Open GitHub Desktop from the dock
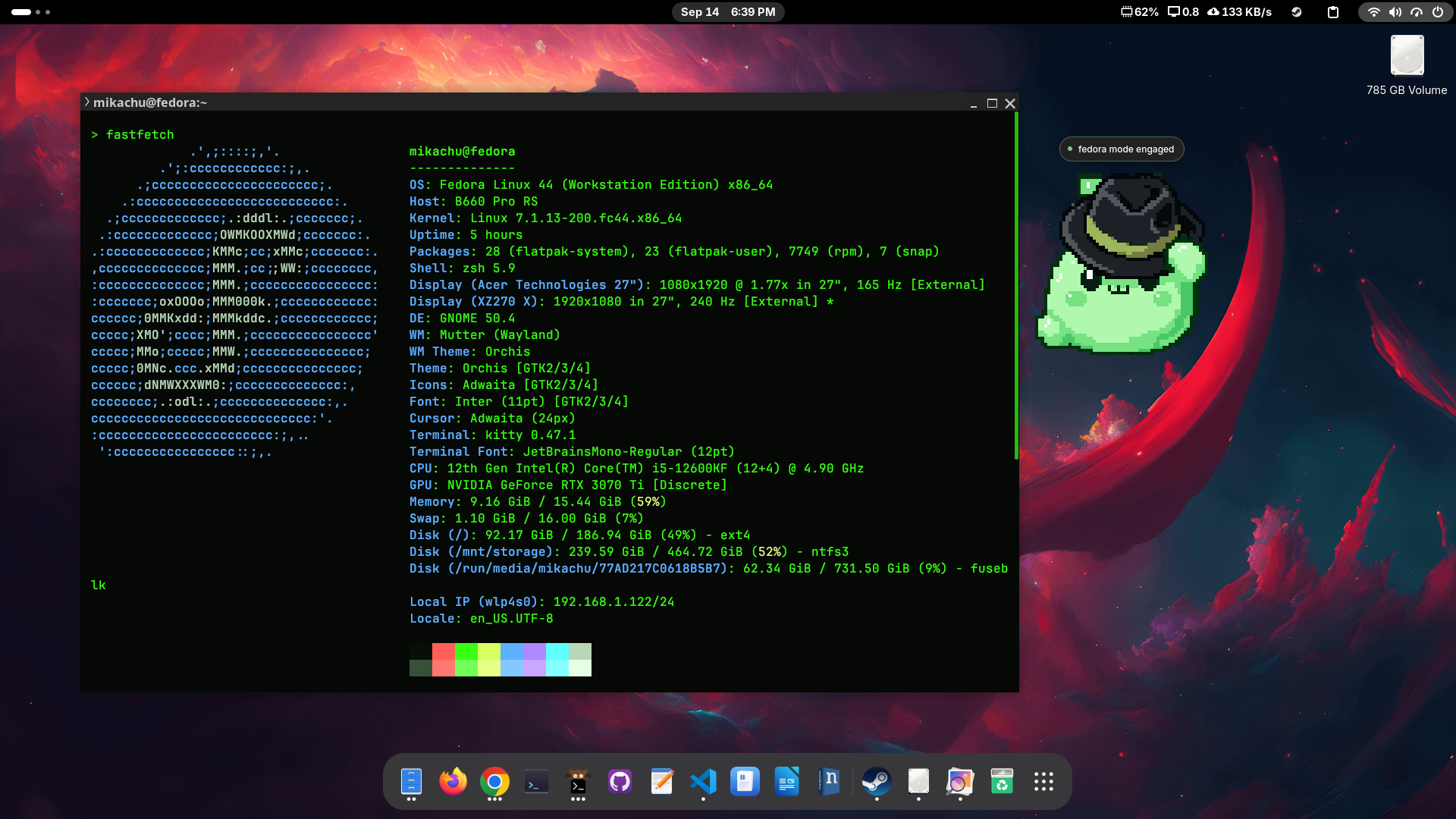Viewport: 1456px width, 819px height. point(620,781)
